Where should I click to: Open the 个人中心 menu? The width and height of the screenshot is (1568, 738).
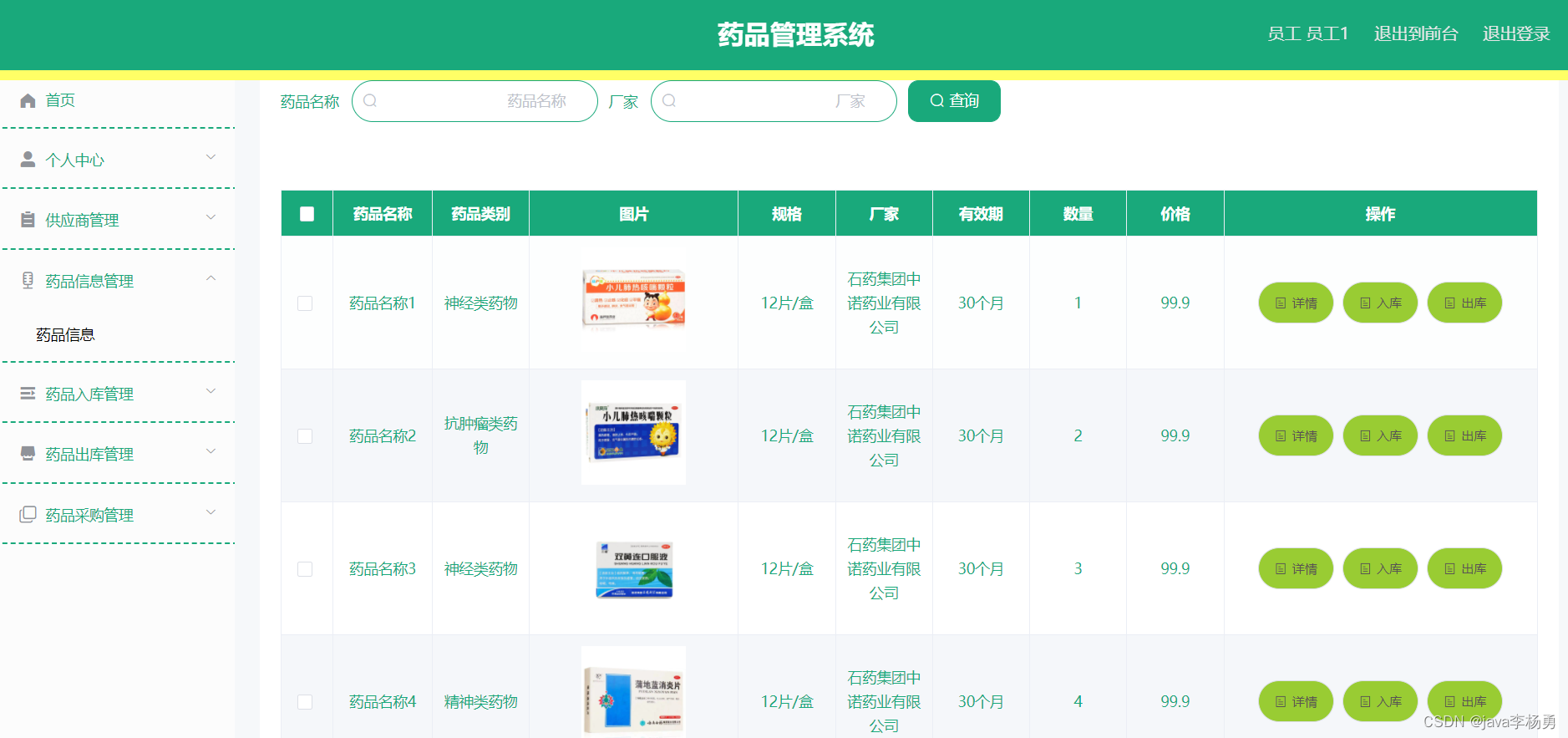[118, 159]
